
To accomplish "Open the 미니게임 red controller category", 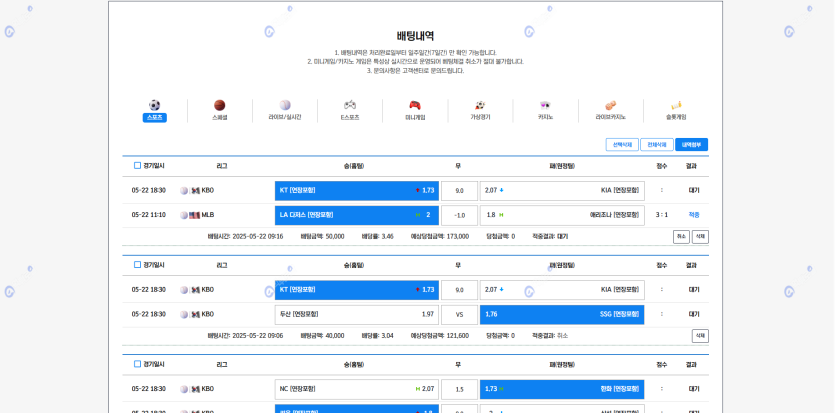I will click(415, 106).
